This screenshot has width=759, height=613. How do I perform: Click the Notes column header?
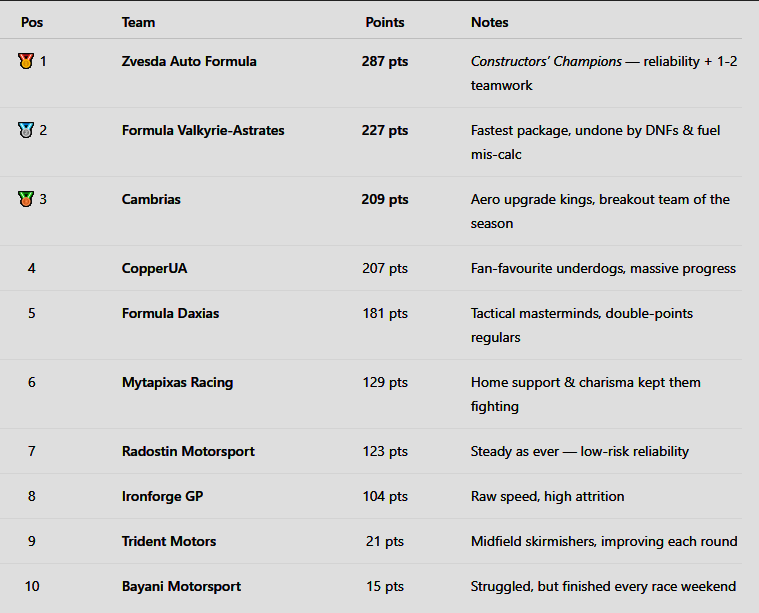click(x=490, y=22)
